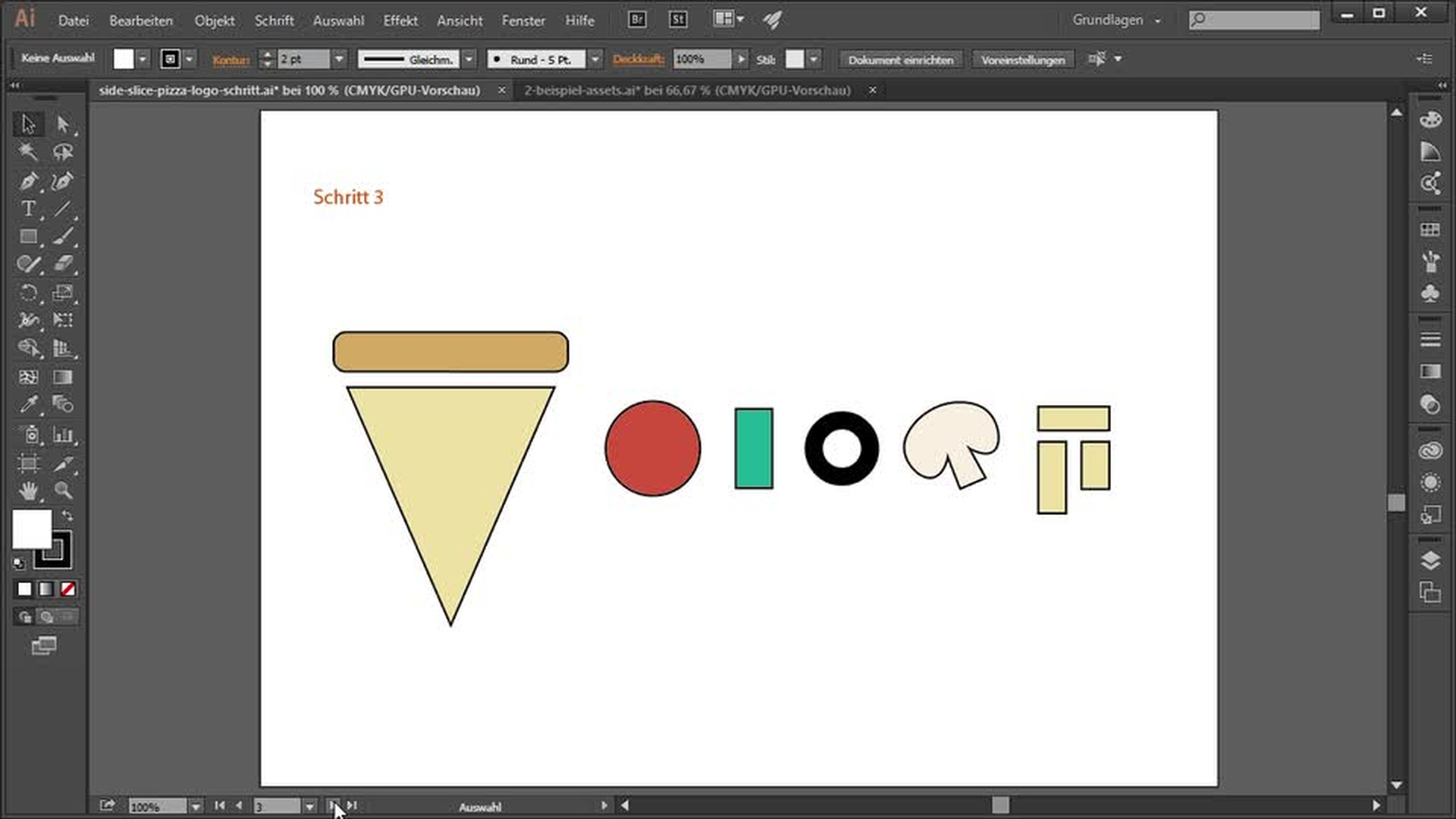Select the Rectangle tool

28,237
